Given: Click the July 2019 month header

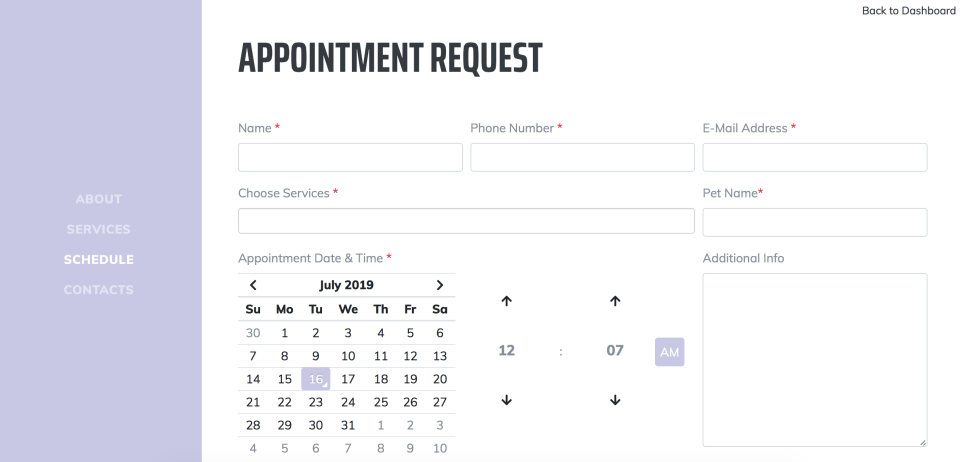Looking at the screenshot, I should pyautogui.click(x=346, y=285).
